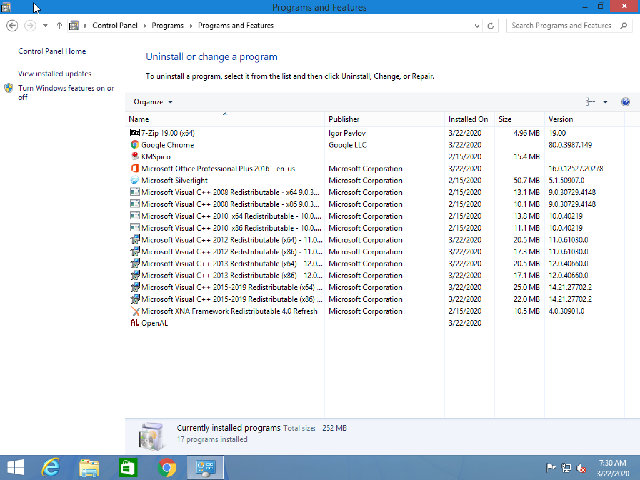Image resolution: width=640 pixels, height=480 pixels.
Task: Open Turn Windows features on or off
Action: (66, 92)
